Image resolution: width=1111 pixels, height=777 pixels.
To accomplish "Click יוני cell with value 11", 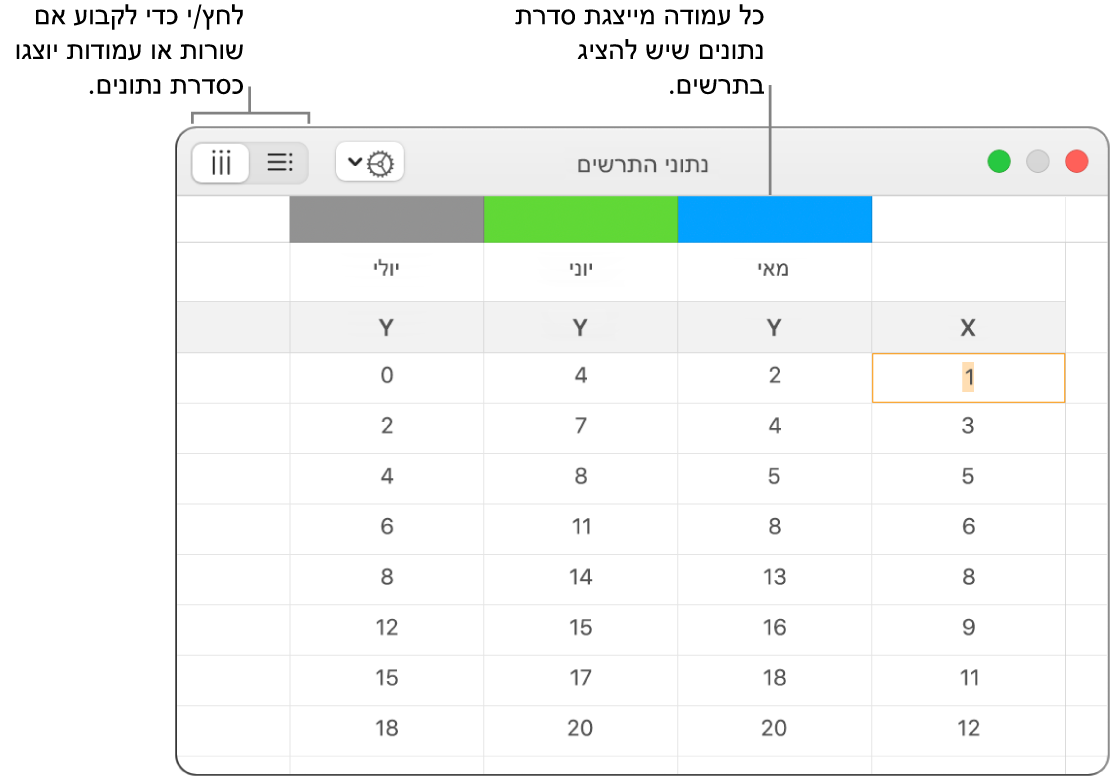I will pyautogui.click(x=580, y=526).
